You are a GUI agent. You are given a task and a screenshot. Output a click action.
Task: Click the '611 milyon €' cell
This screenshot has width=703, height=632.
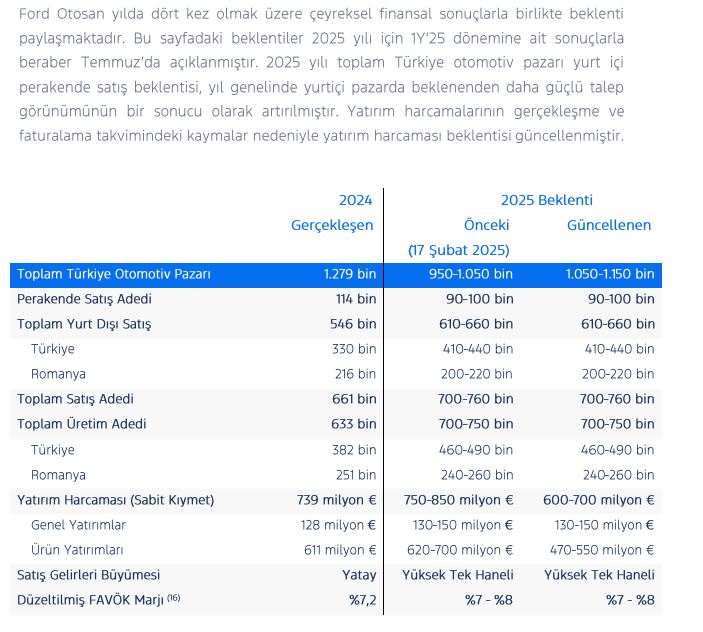pyautogui.click(x=340, y=550)
